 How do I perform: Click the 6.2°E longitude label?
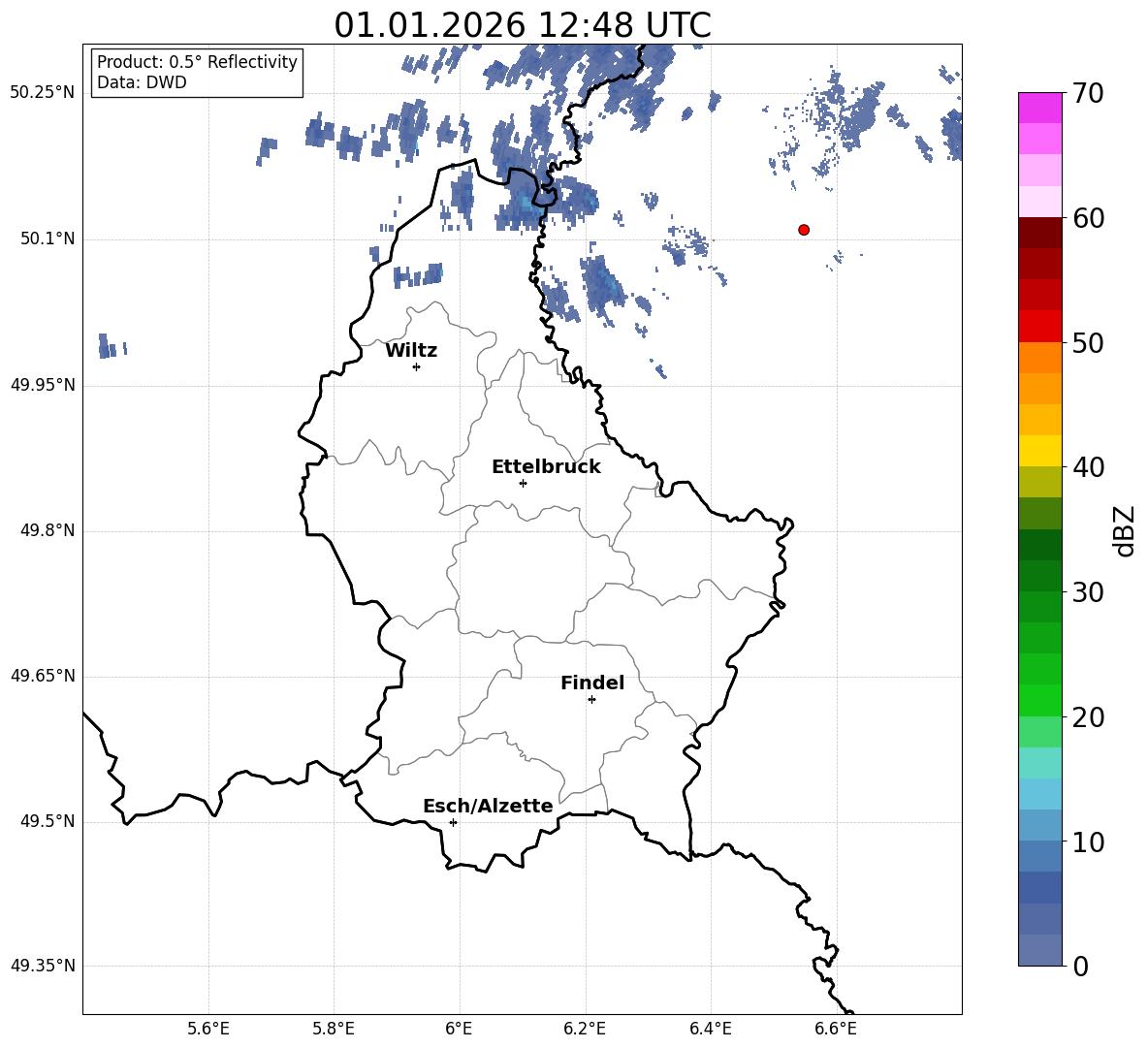point(585,1029)
